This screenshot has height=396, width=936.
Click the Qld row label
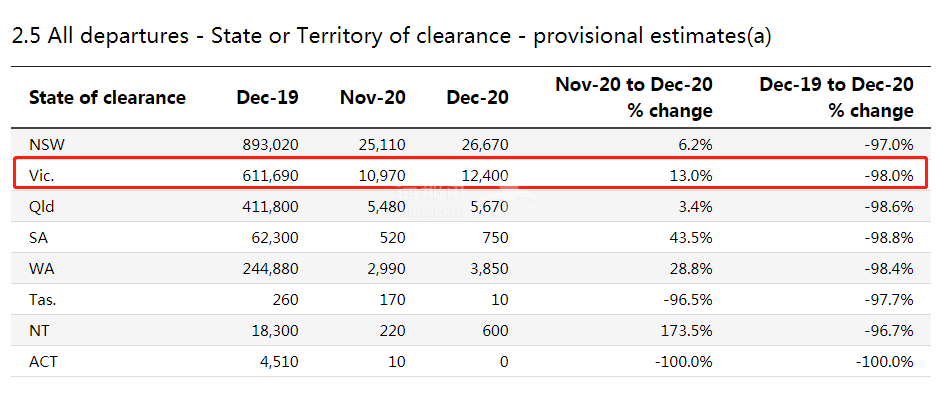pyautogui.click(x=42, y=207)
